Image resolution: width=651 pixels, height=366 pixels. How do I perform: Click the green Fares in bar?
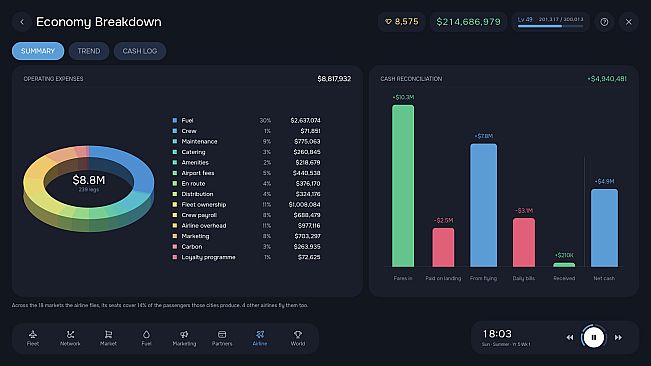(403, 186)
